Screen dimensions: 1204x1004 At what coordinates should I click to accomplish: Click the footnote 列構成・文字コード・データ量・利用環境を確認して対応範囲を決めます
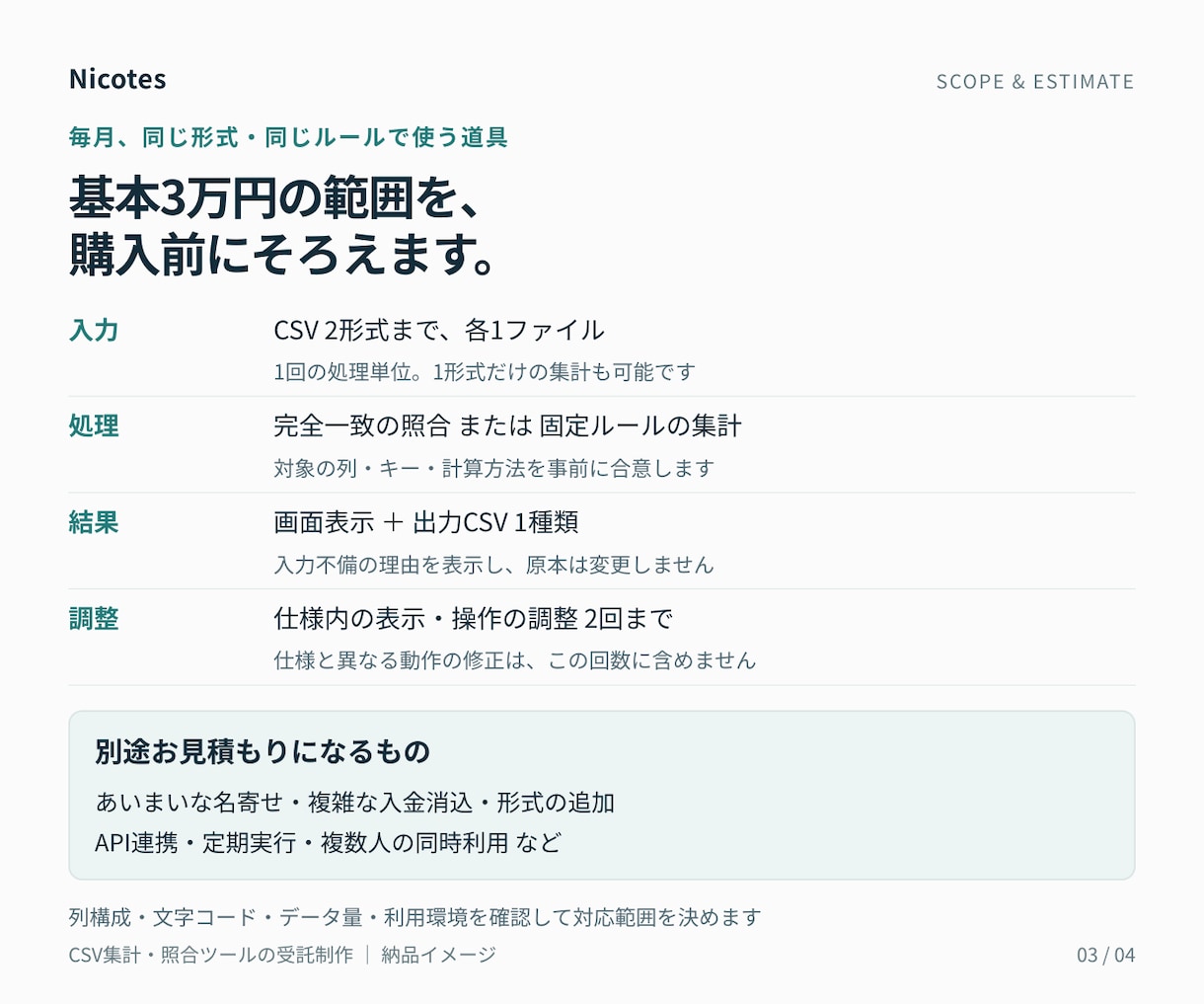415,917
